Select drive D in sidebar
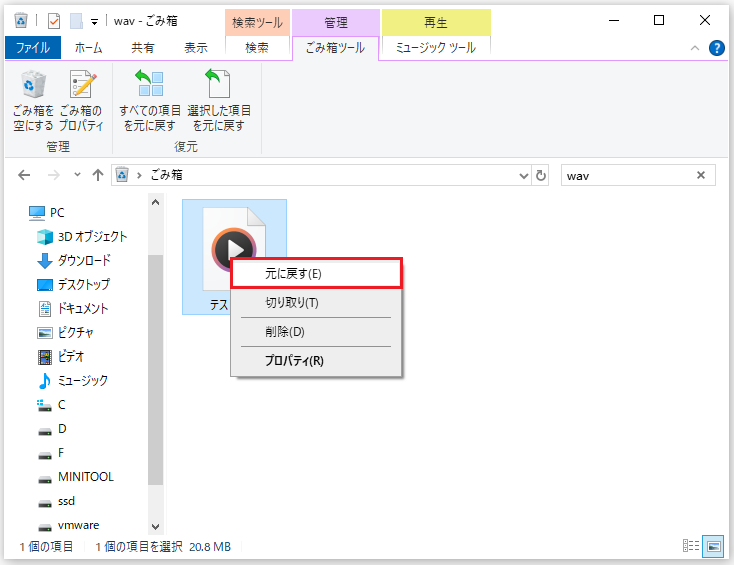 tap(52, 429)
